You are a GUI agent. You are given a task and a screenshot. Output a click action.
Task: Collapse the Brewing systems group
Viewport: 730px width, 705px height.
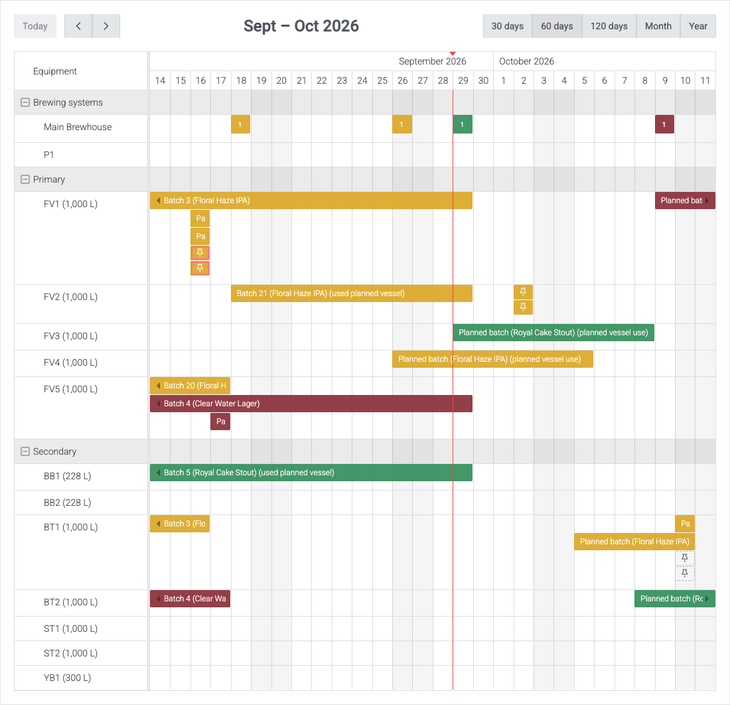click(x=25, y=102)
